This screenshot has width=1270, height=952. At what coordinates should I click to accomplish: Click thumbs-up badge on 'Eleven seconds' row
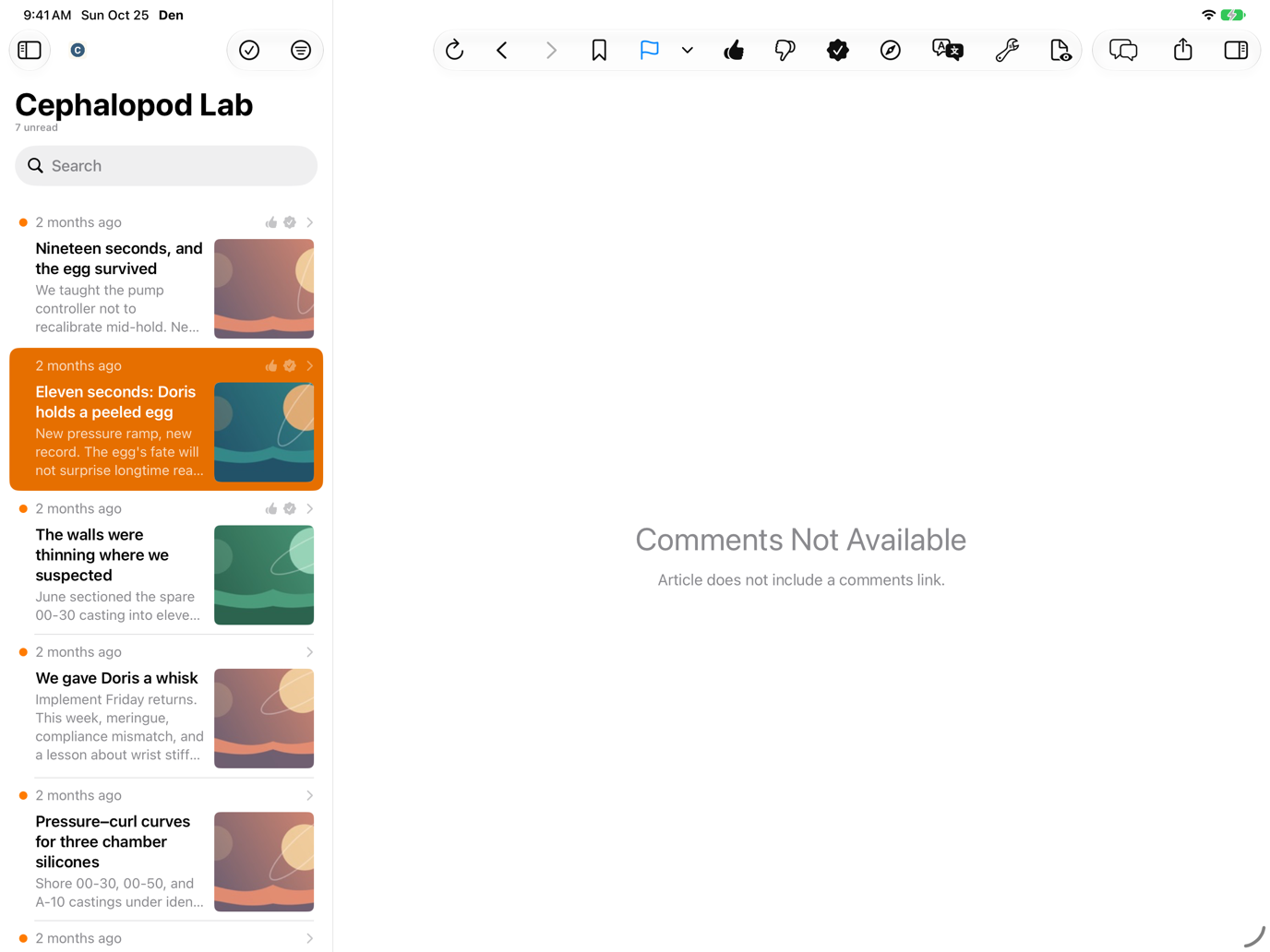[271, 366]
